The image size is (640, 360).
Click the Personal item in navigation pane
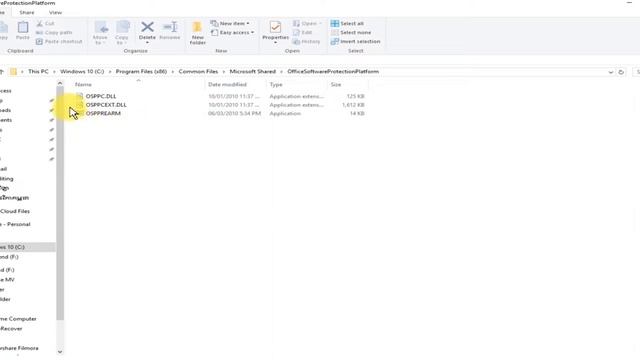click(16, 224)
